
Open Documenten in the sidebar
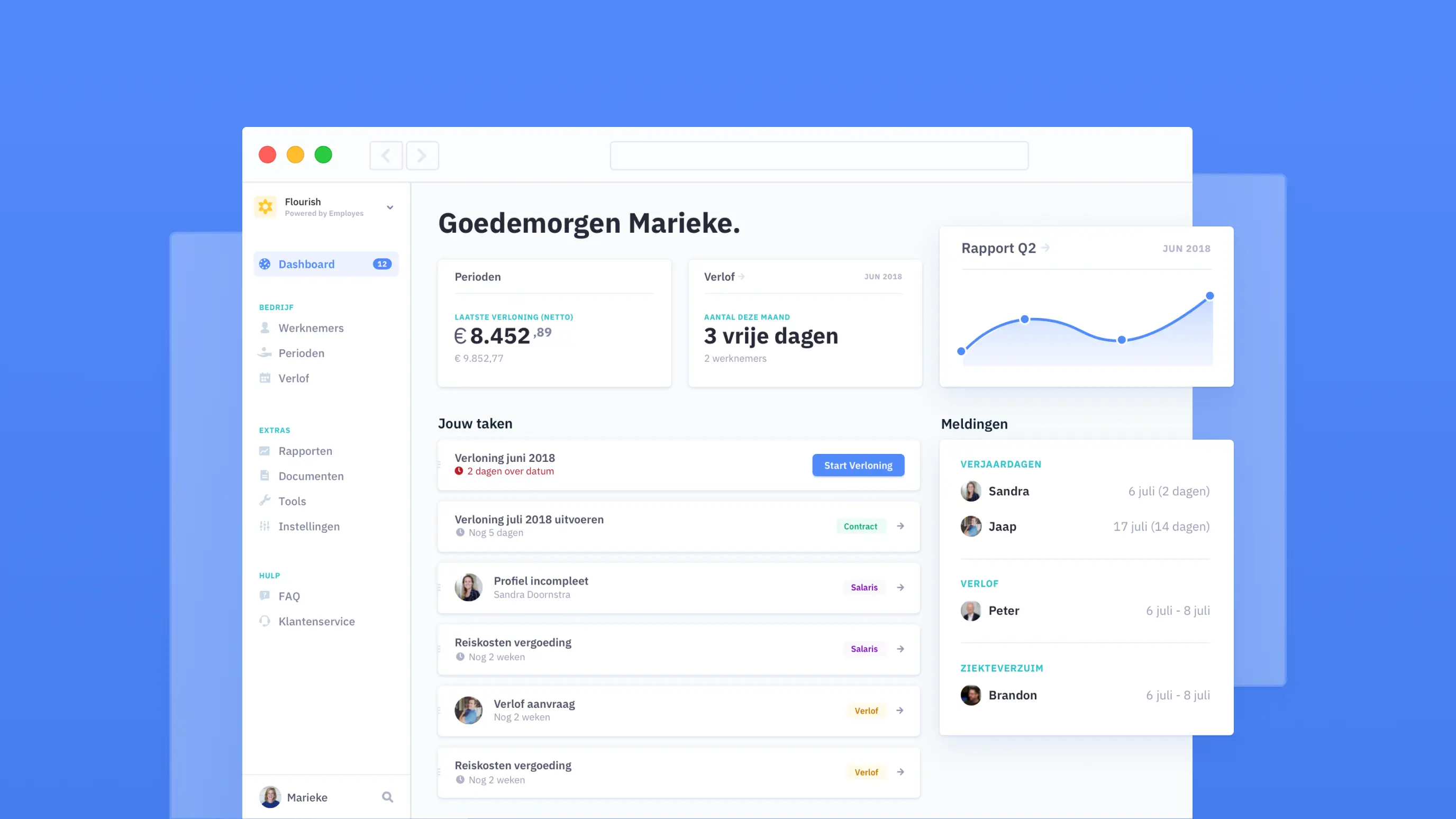tap(311, 476)
